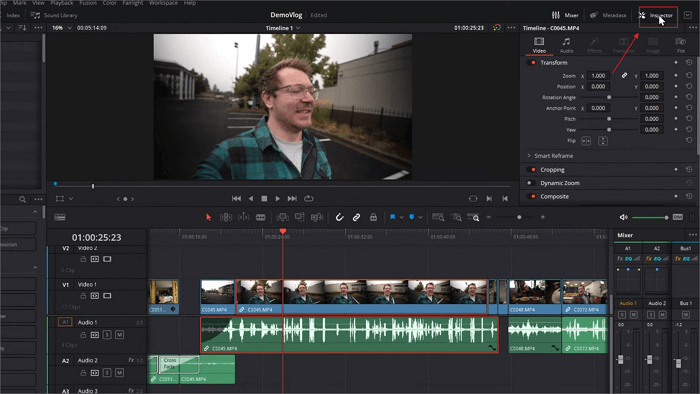700x394 pixels.
Task: Mute the Audio 1 track
Action: tap(119, 335)
